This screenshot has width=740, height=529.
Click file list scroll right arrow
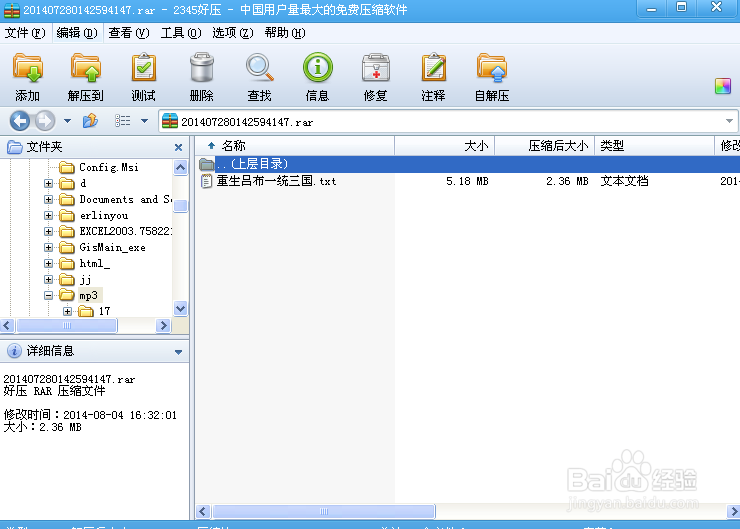733,512
